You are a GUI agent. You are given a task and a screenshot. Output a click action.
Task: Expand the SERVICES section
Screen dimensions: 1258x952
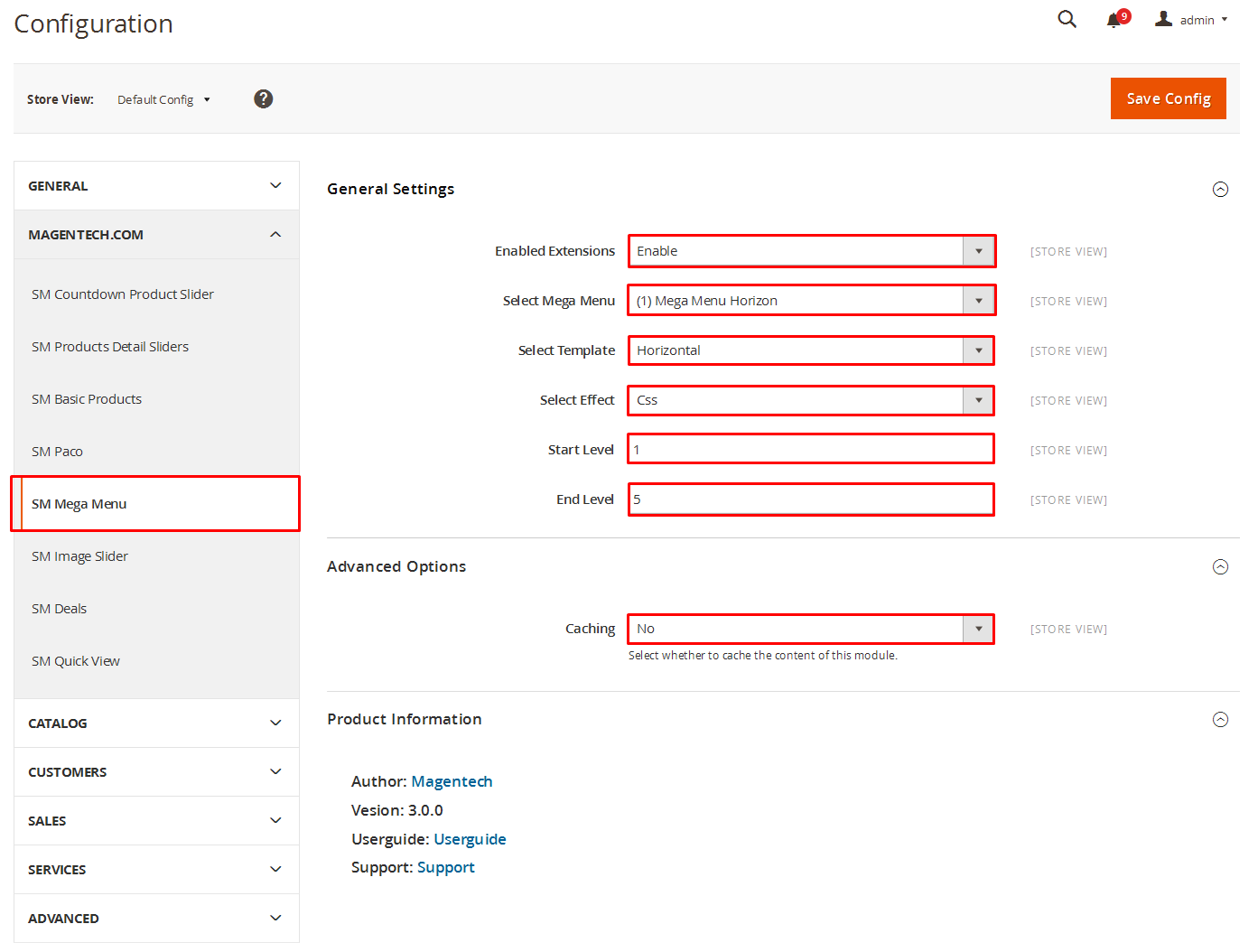[x=156, y=870]
